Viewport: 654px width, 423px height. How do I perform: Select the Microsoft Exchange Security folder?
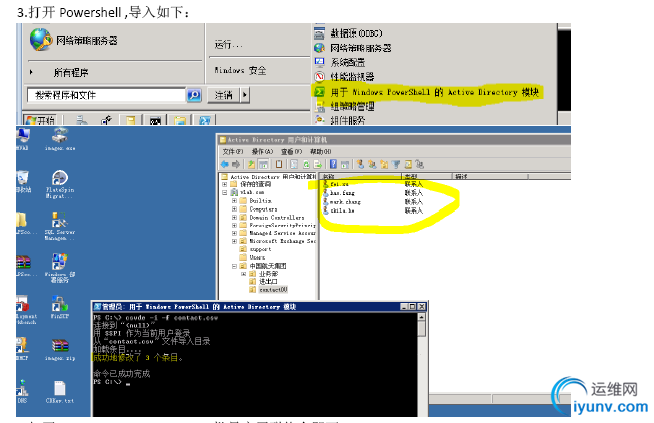pyautogui.click(x=278, y=241)
